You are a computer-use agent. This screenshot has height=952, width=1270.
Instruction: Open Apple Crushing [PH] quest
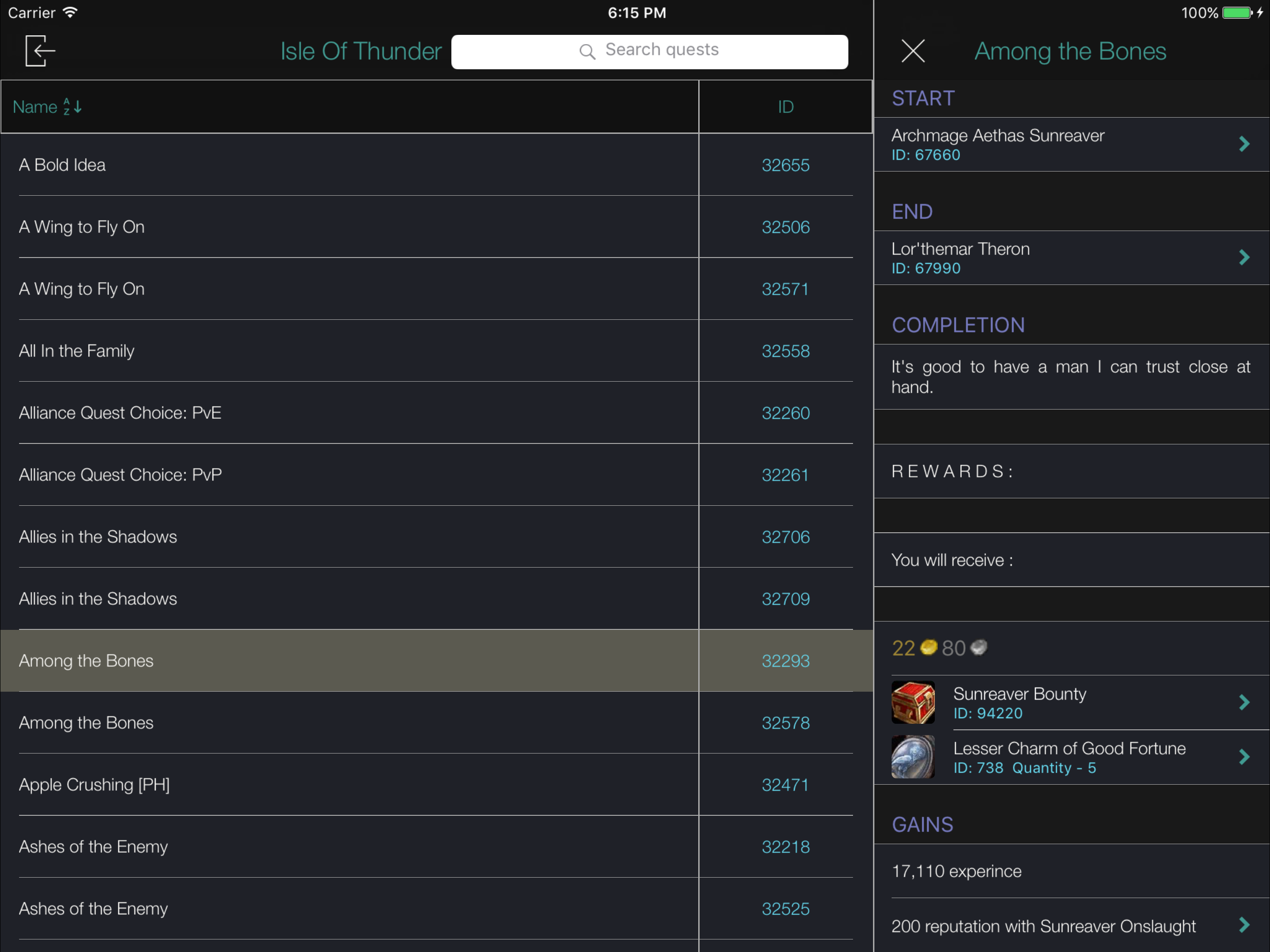tap(94, 785)
